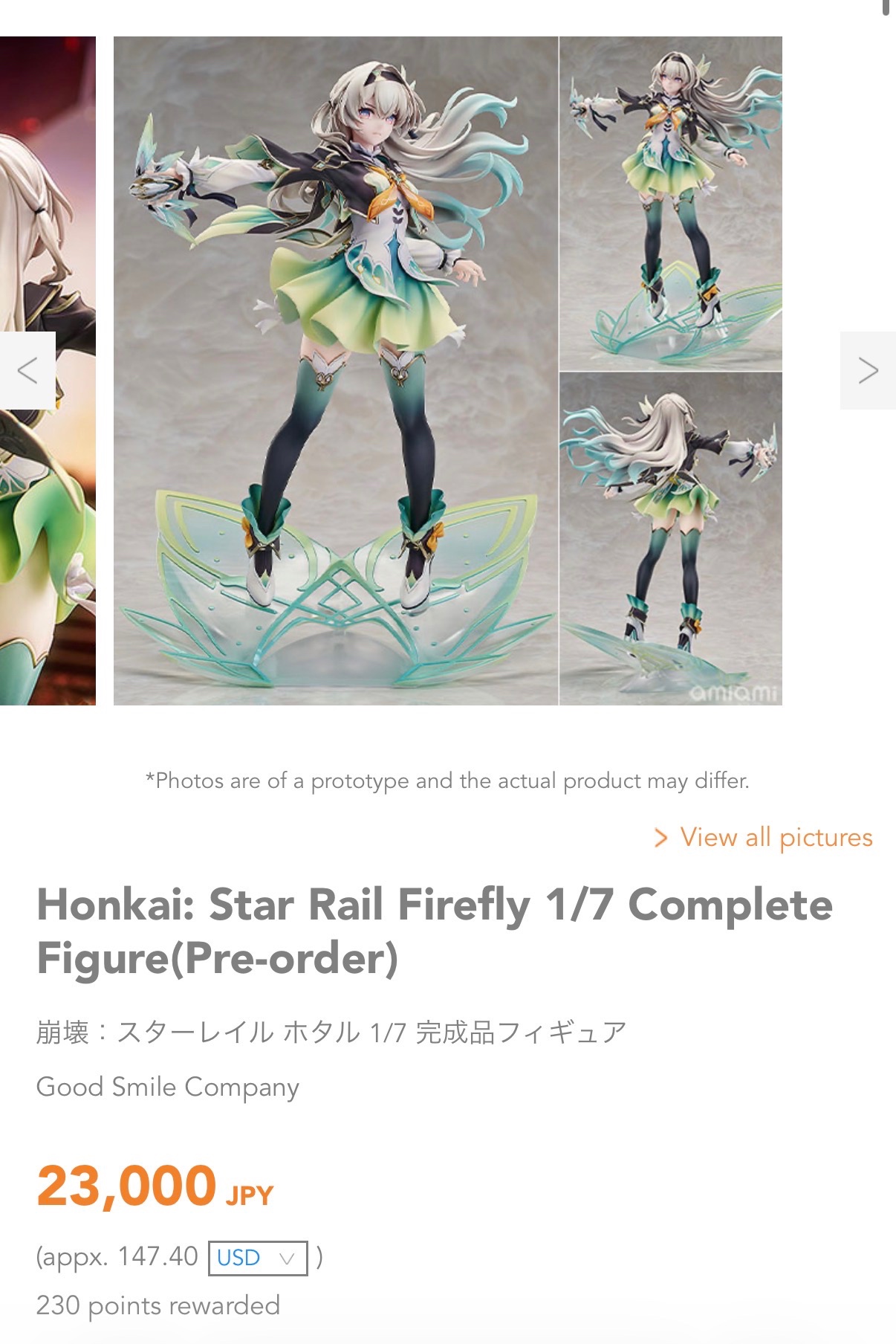Image resolution: width=896 pixels, height=1344 pixels.
Task: Open the View all pictures link
Action: coord(776,838)
